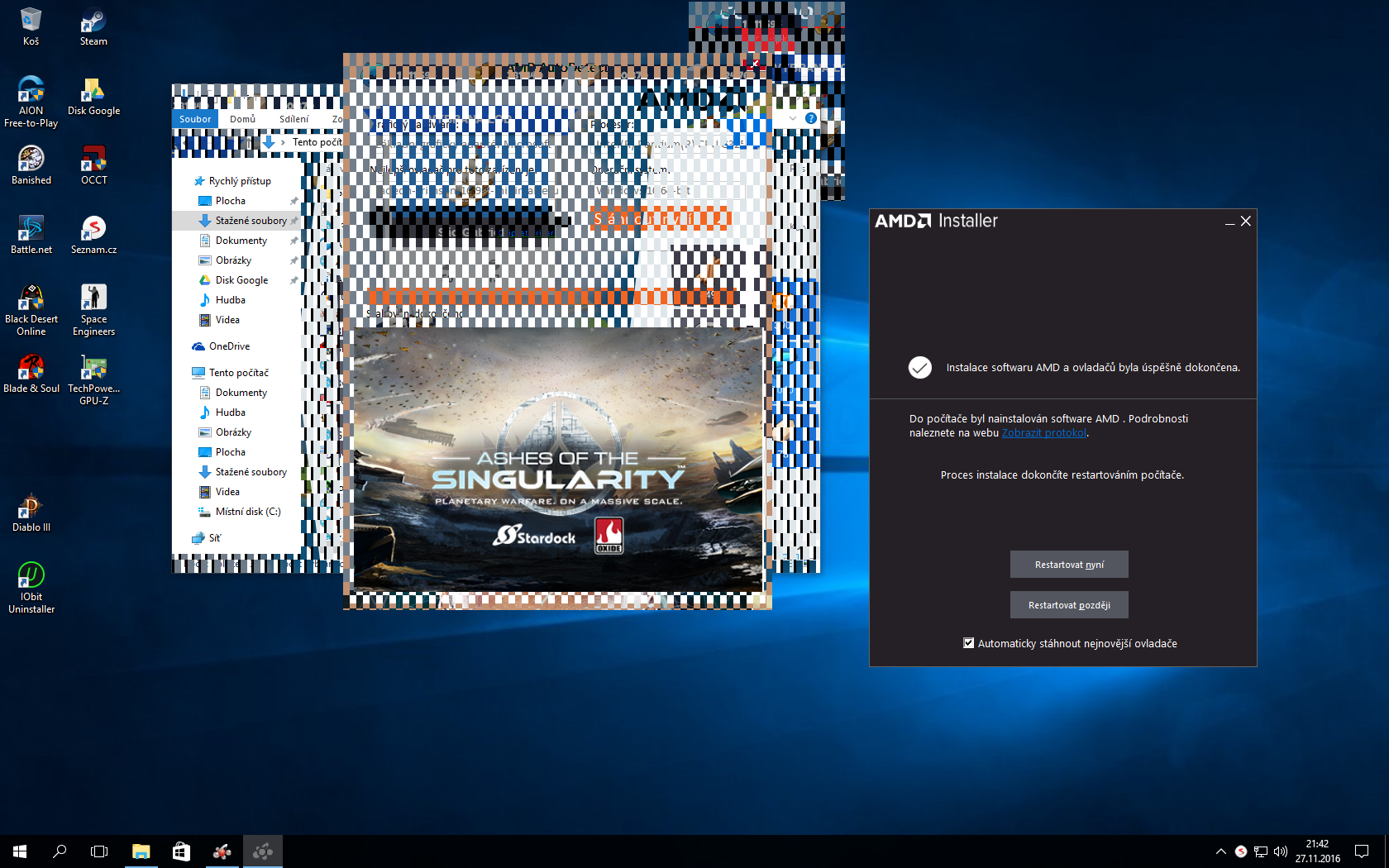Open the OCCT desktop shortcut

click(93, 165)
